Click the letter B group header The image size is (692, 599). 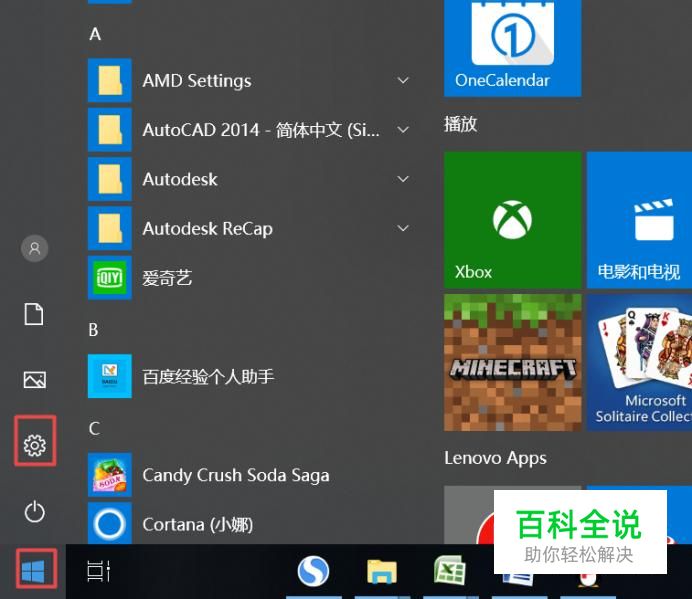pos(93,330)
